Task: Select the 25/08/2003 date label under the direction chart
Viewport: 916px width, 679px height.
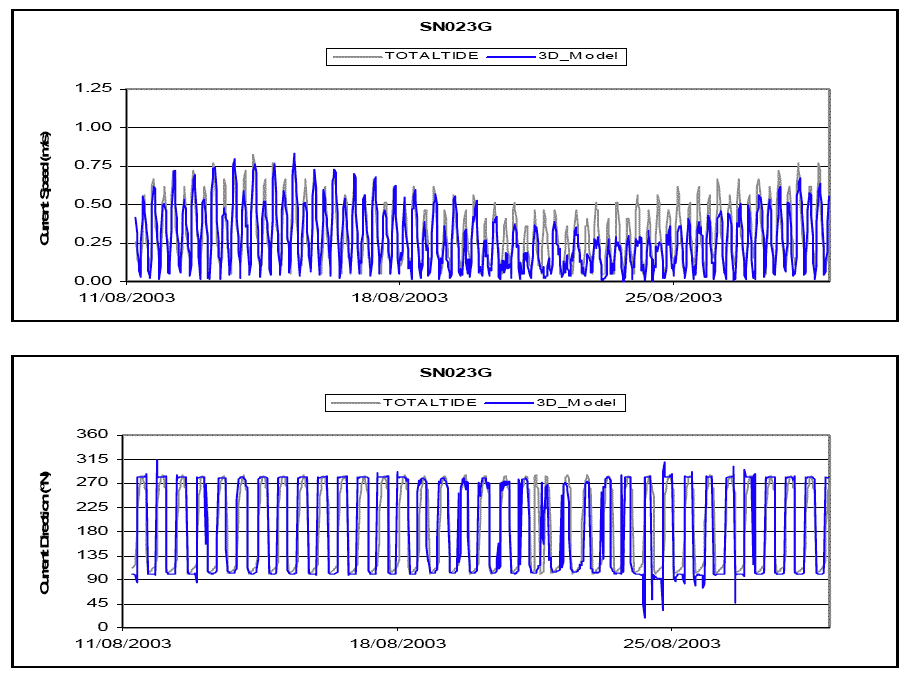Action: coord(673,643)
